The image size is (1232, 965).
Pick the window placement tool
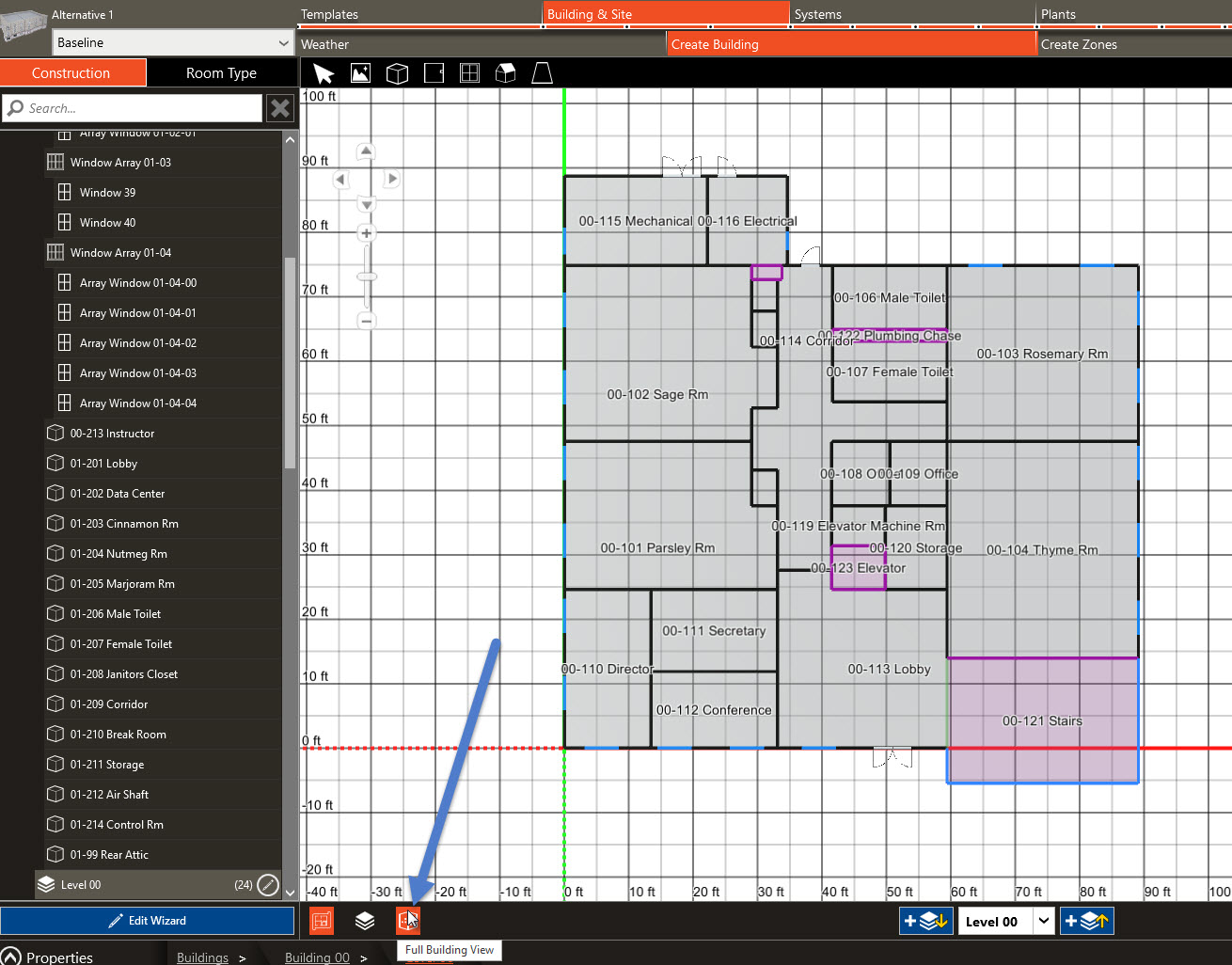(x=469, y=72)
